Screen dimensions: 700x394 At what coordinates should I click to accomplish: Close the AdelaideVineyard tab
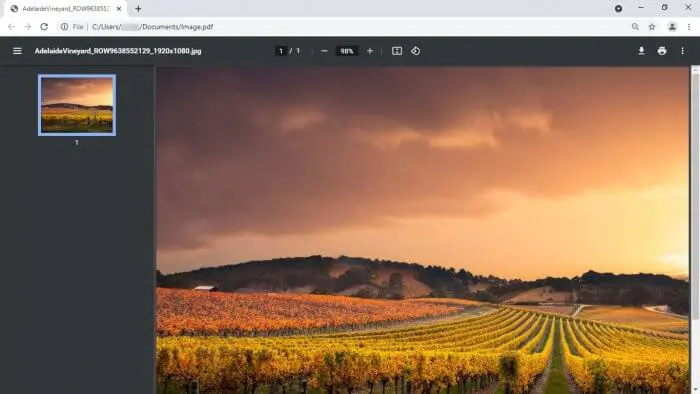(119, 8)
